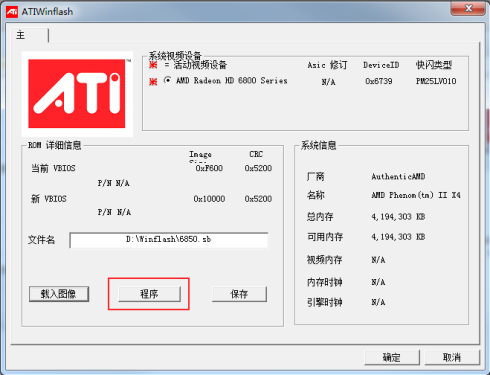Click the 新 VBIOS label
490x375 pixels.
pyautogui.click(x=49, y=199)
